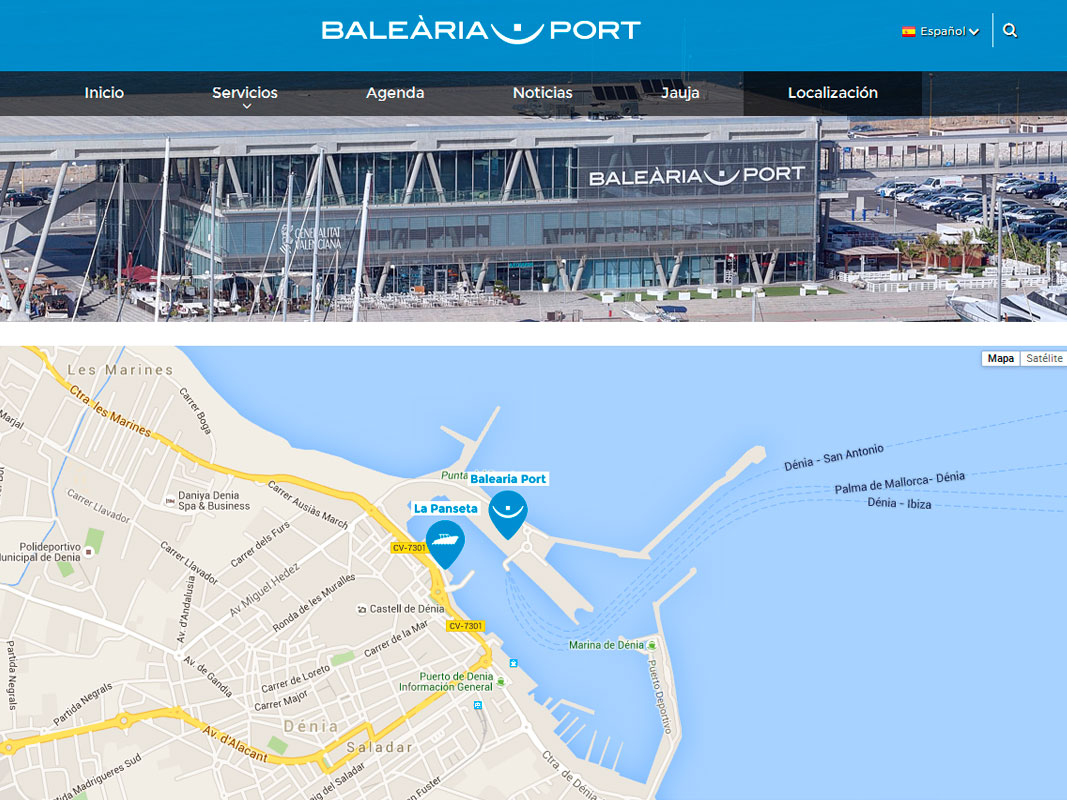Select the Localización tab
This screenshot has width=1067, height=800.
point(832,93)
